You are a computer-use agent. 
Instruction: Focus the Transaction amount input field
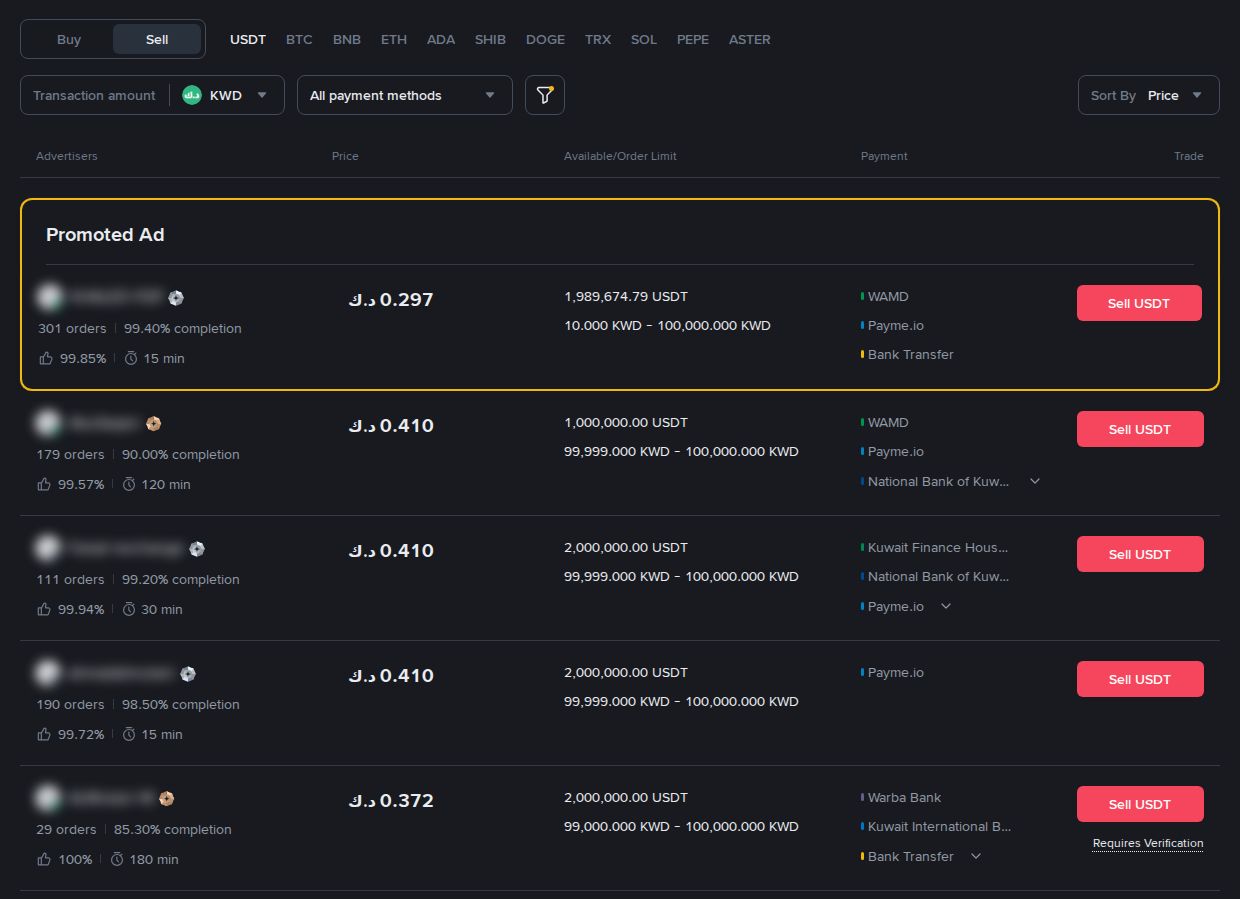pyautogui.click(x=94, y=95)
